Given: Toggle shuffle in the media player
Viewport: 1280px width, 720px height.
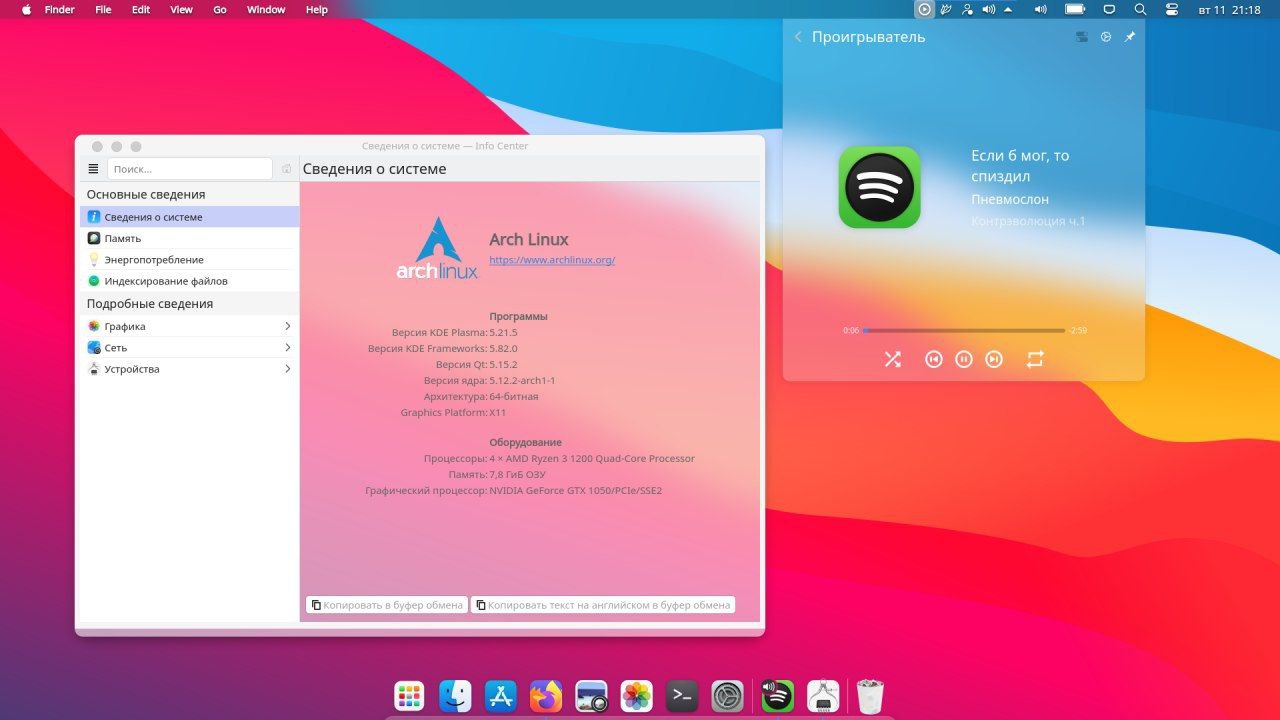Looking at the screenshot, I should coord(893,359).
